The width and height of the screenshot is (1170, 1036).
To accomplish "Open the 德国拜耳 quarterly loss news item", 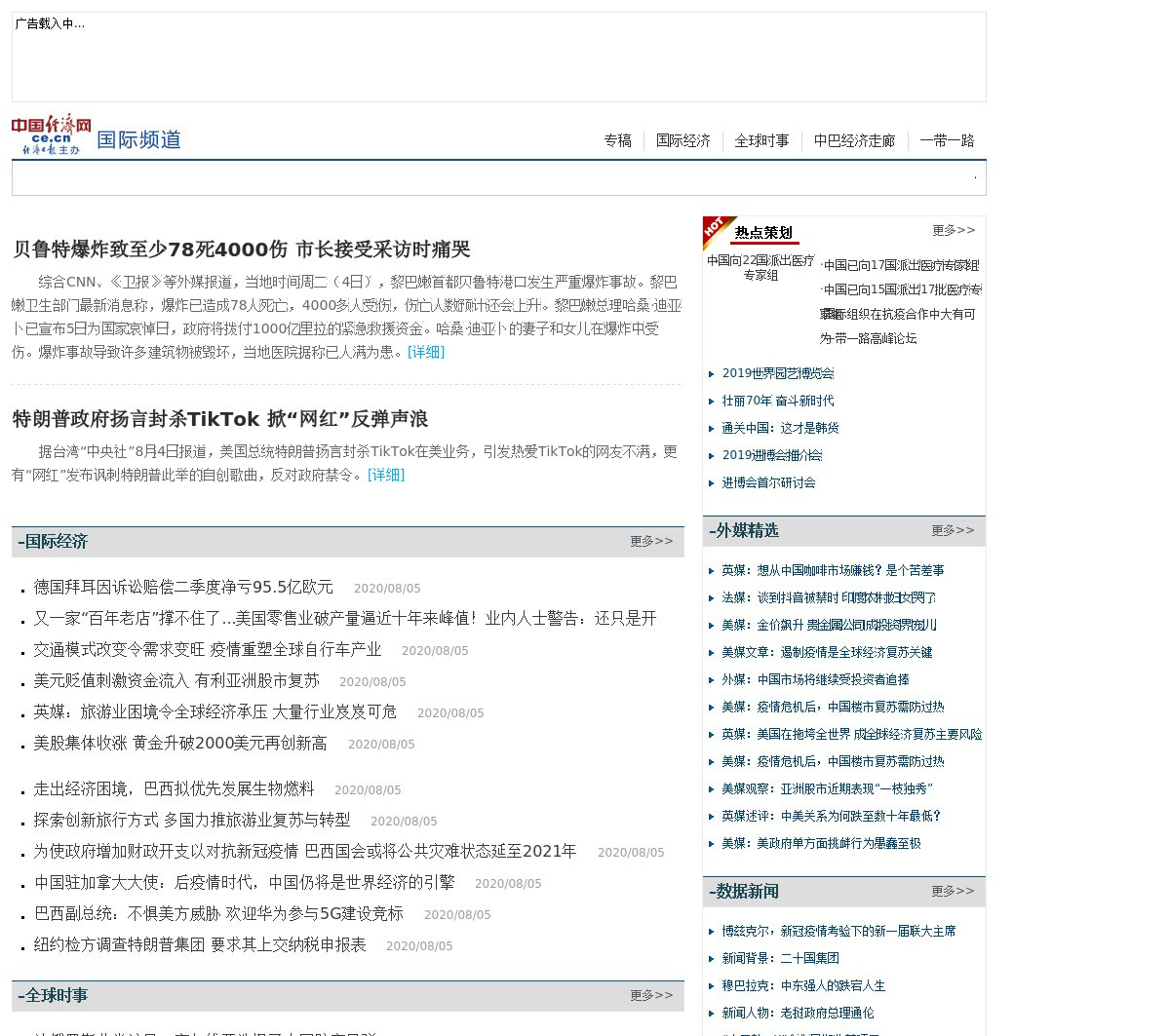I will tap(183, 587).
